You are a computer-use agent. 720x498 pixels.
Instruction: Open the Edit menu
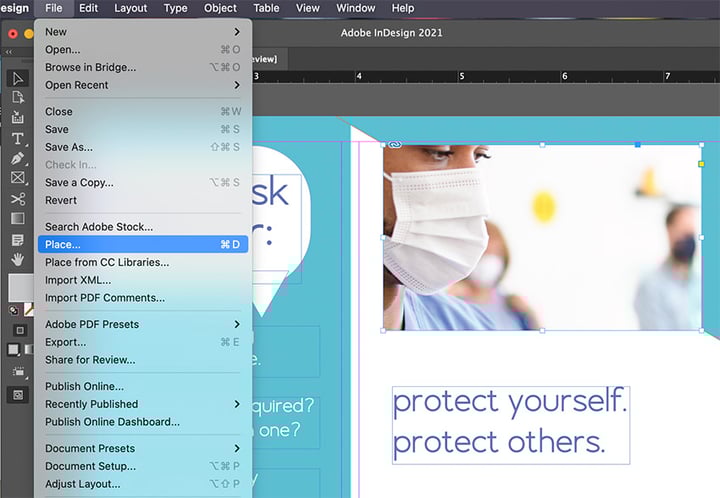[89, 8]
